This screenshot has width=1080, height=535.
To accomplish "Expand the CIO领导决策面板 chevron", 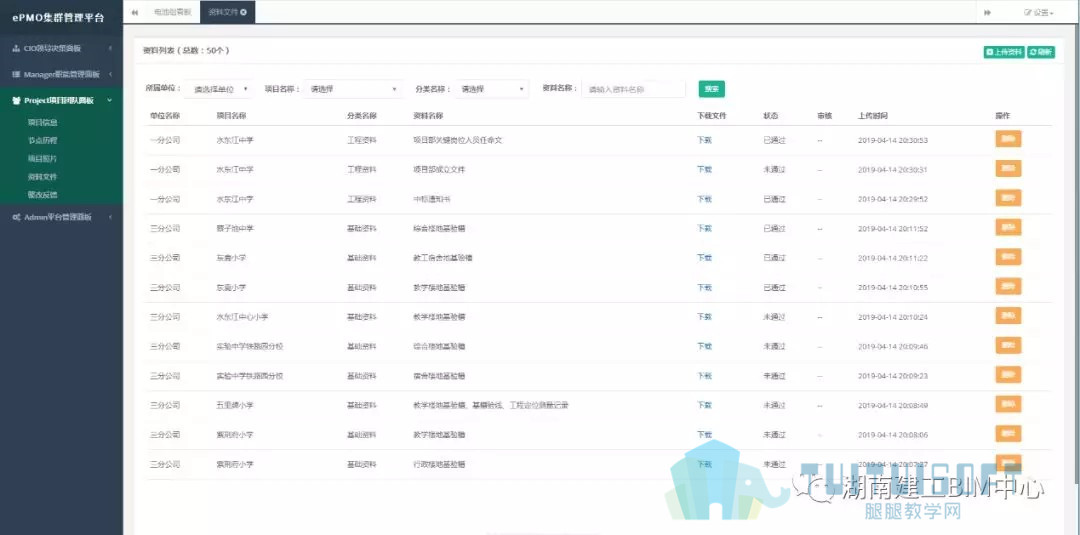I will [110, 48].
